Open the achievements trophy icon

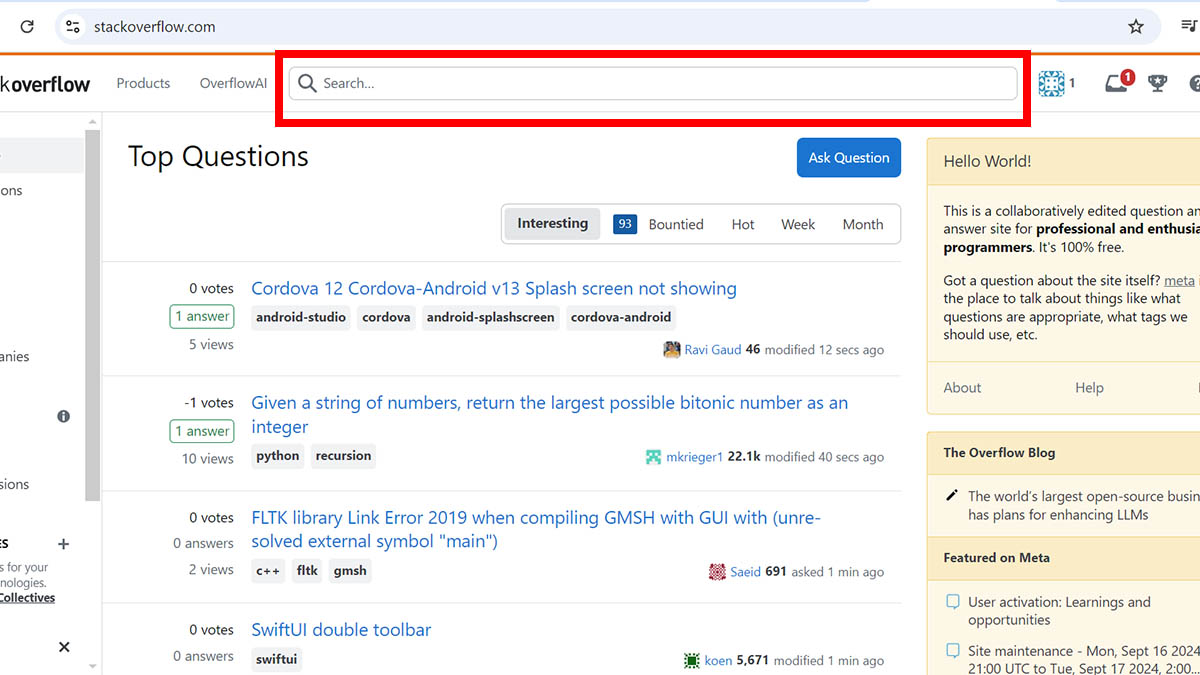click(x=1158, y=83)
